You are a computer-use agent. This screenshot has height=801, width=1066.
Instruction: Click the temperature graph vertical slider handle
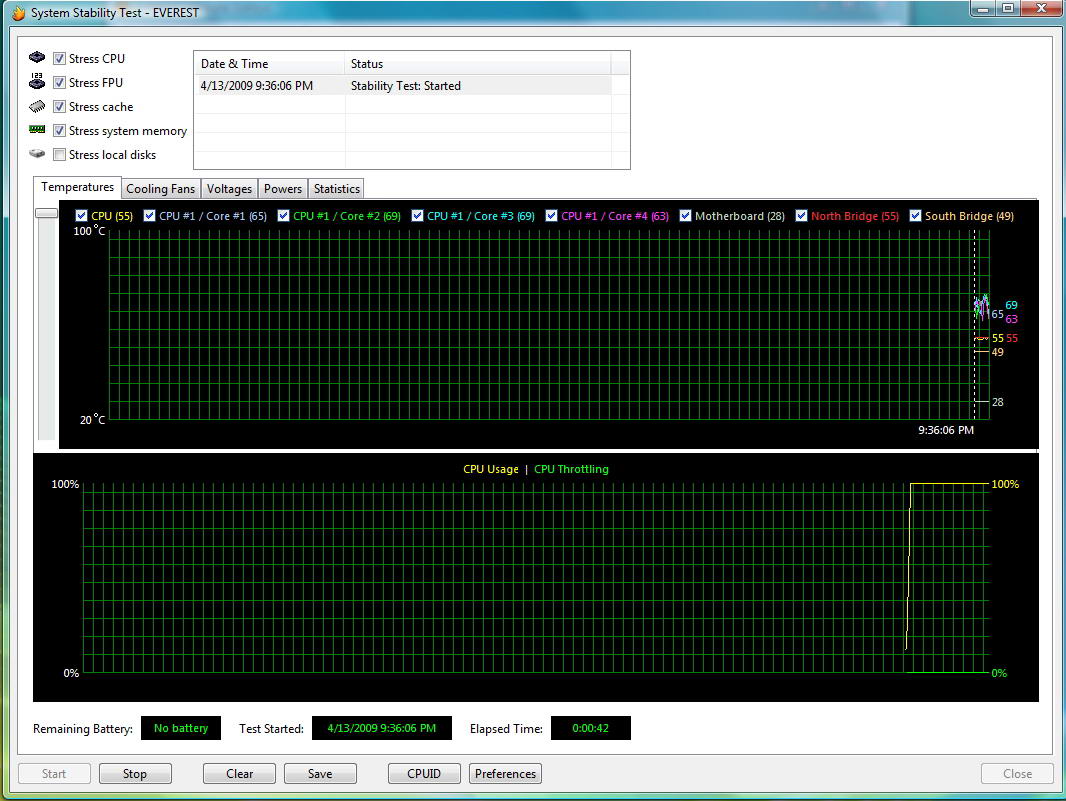46,213
